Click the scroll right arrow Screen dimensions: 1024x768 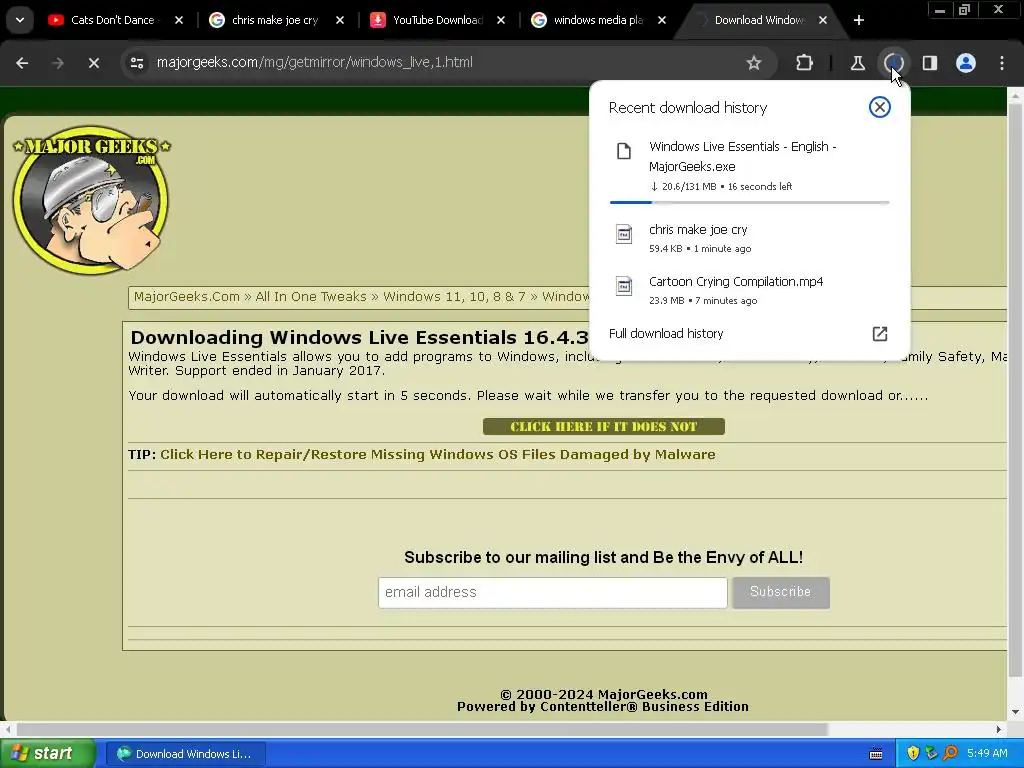click(x=999, y=729)
